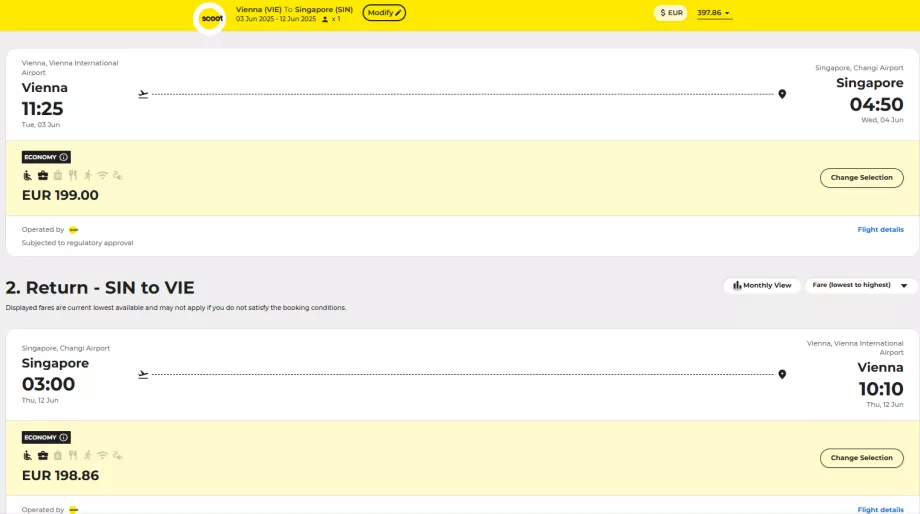This screenshot has height=514, width=920.
Task: Click the Scoot logo in header
Action: [x=209, y=17]
